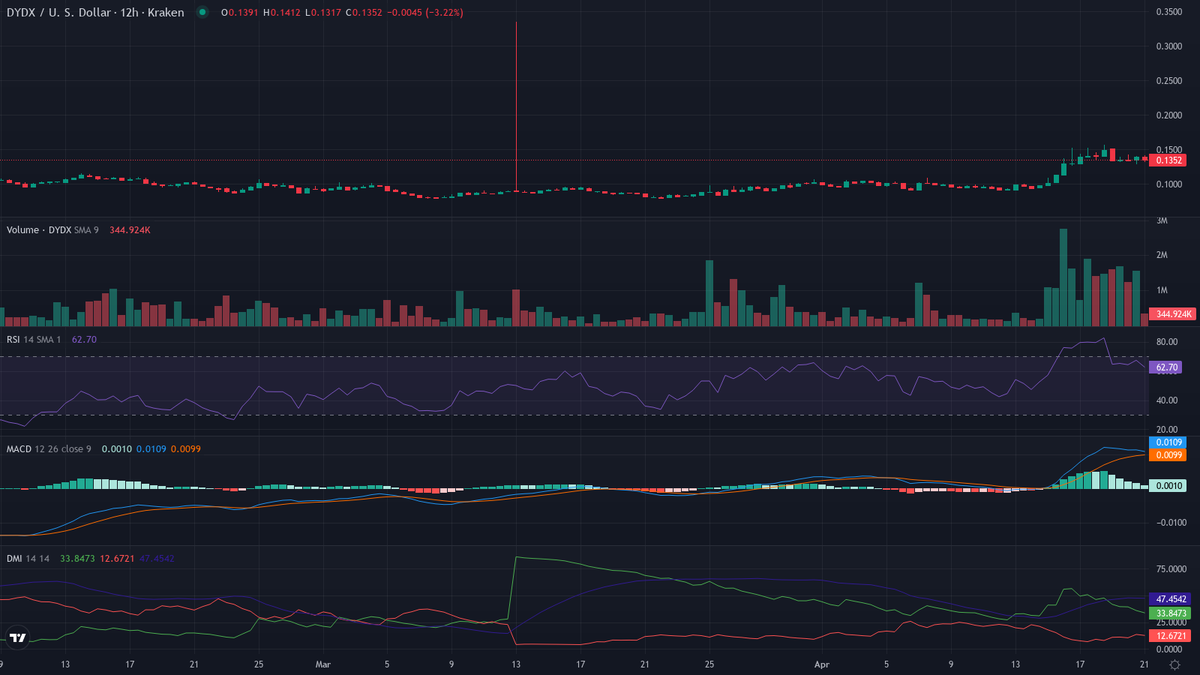Click the green market status dot
Image resolution: width=1200 pixels, height=675 pixels.
click(x=202, y=12)
